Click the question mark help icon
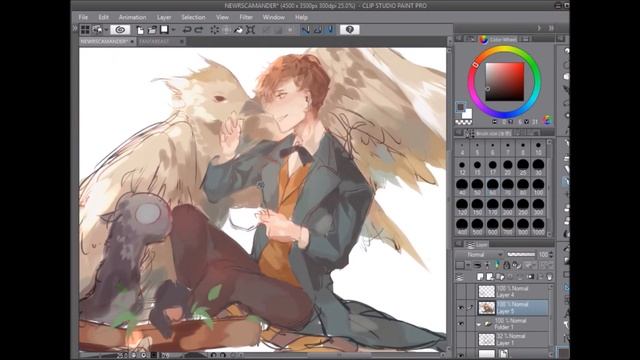640x360 pixels. pyautogui.click(x=349, y=30)
